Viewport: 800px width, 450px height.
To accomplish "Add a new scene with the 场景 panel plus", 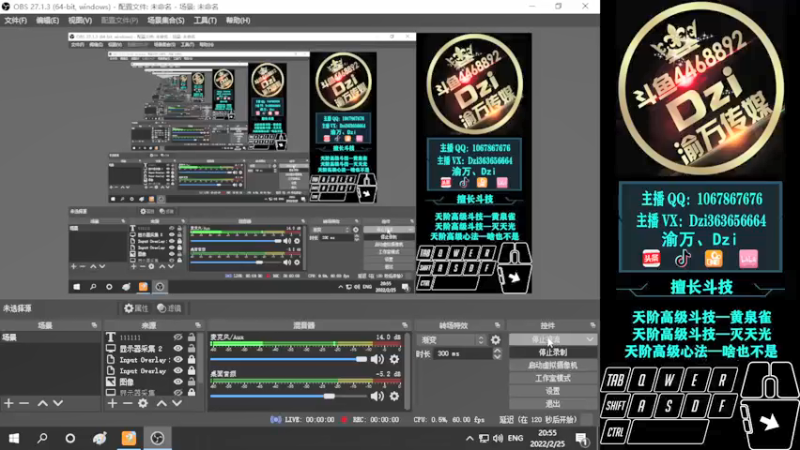I will (9, 403).
